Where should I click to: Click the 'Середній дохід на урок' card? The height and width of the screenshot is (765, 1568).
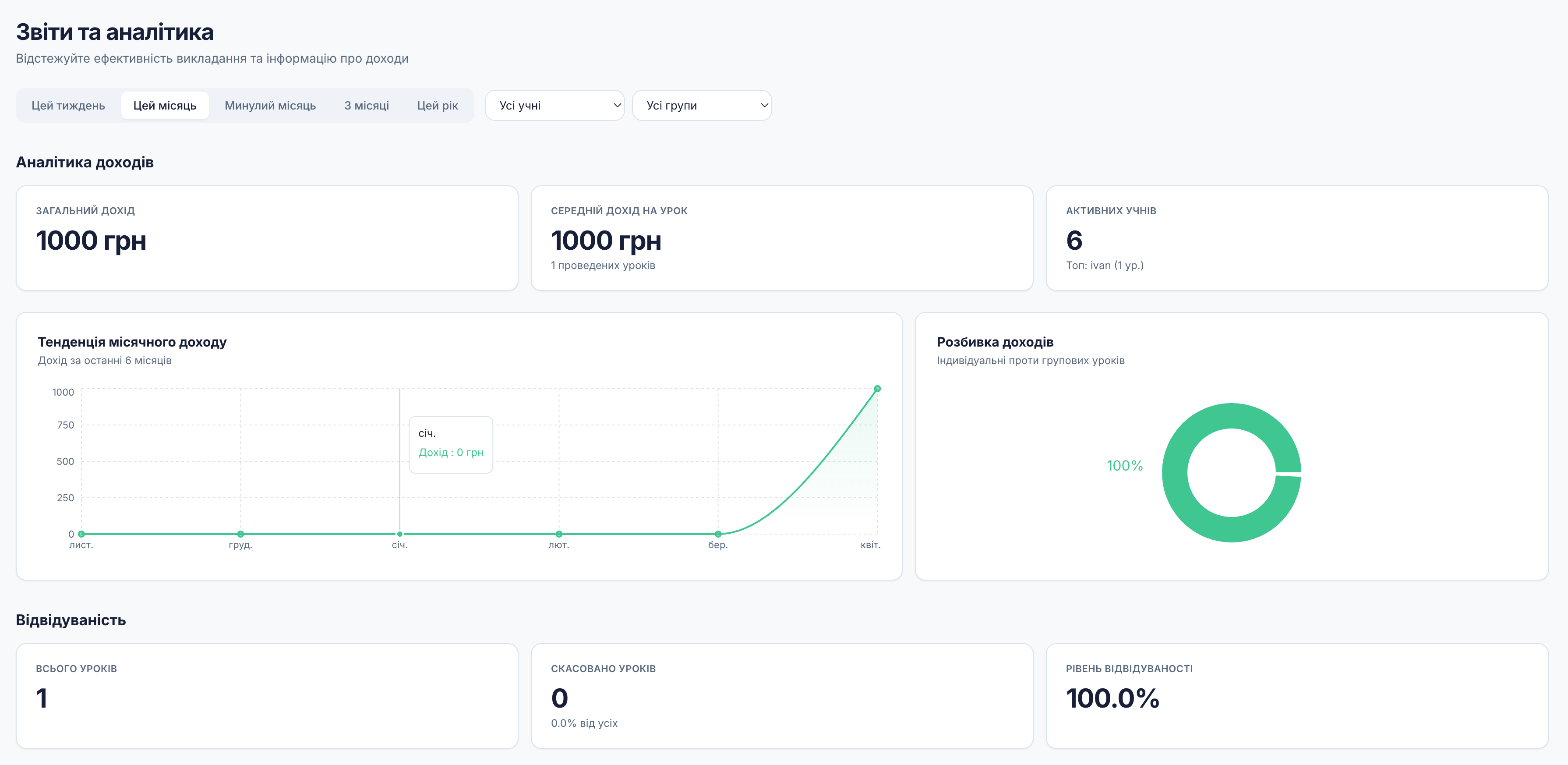pos(781,238)
